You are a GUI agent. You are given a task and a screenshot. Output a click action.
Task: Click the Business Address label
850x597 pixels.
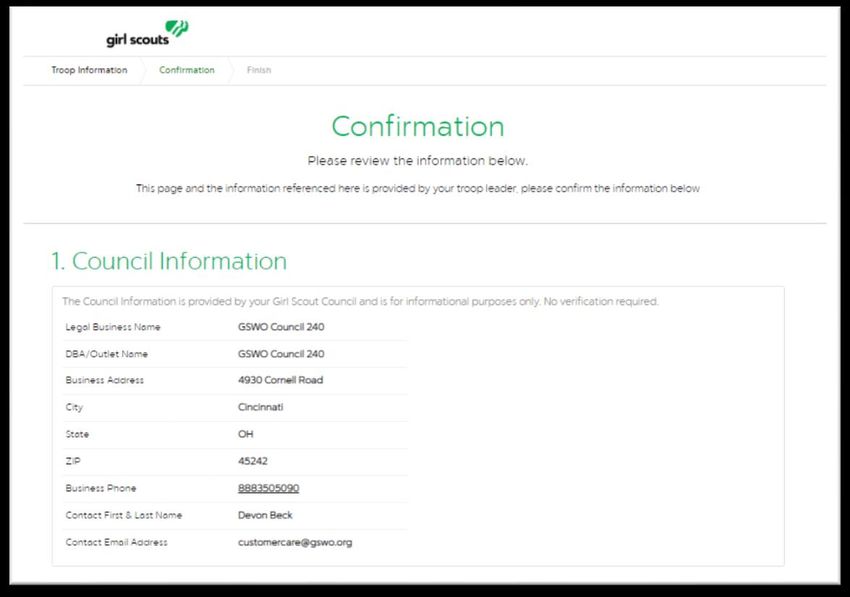click(x=105, y=380)
